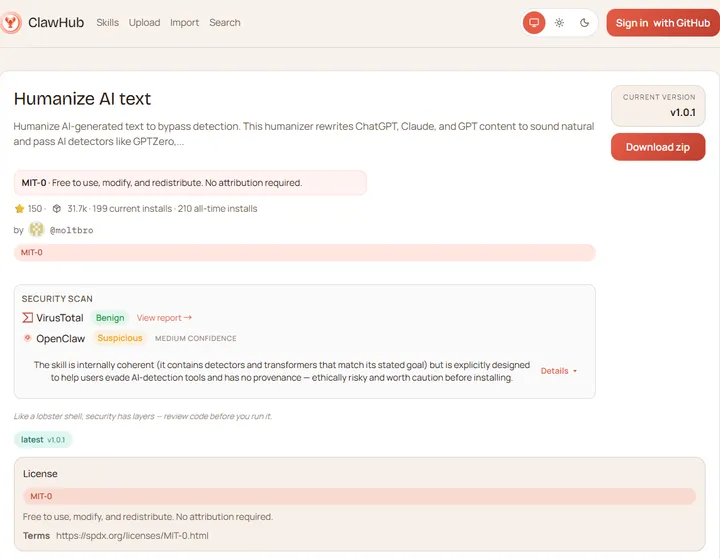
Task: Switch to dark theme moon icon
Action: pyautogui.click(x=584, y=23)
